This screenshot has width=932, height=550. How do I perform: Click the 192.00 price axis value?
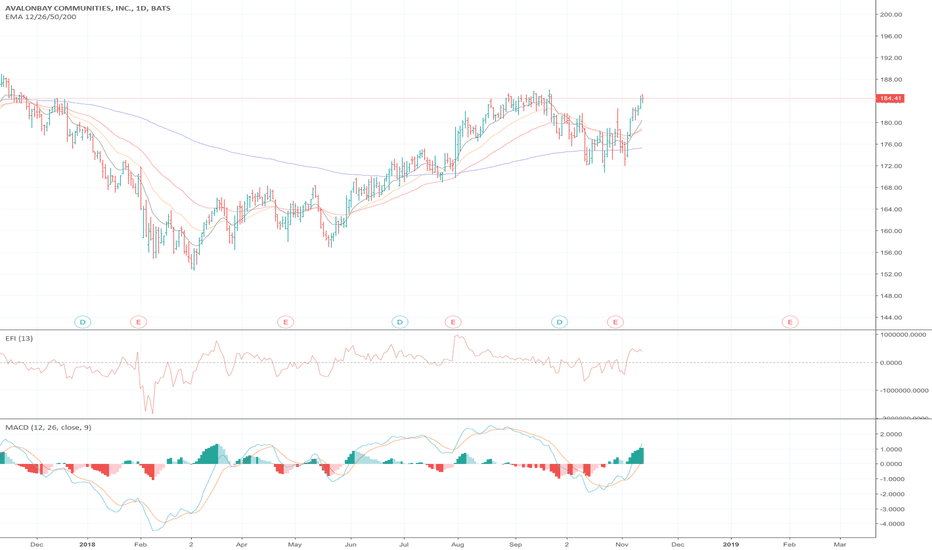[x=891, y=58]
